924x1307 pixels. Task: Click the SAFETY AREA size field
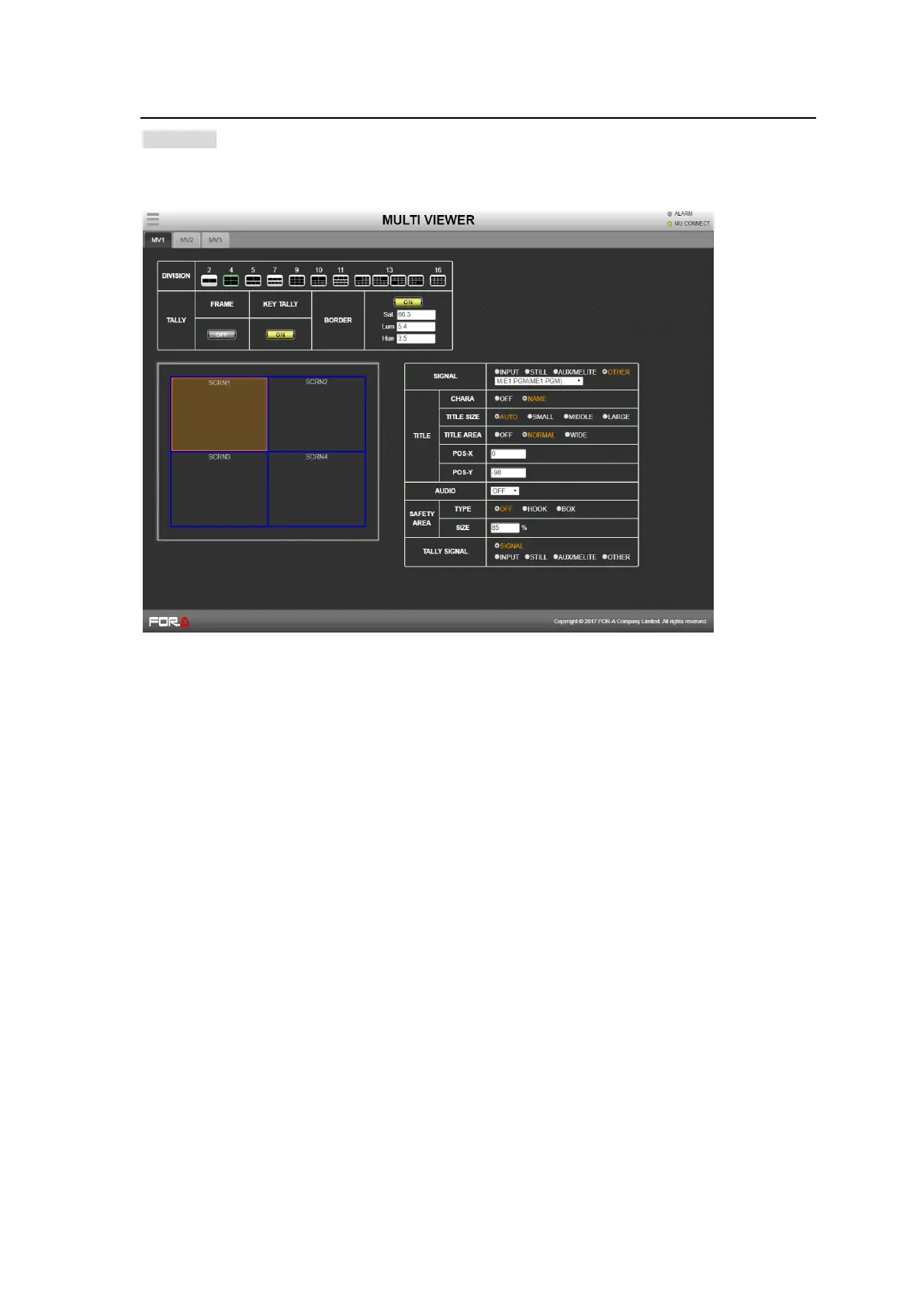505,528
